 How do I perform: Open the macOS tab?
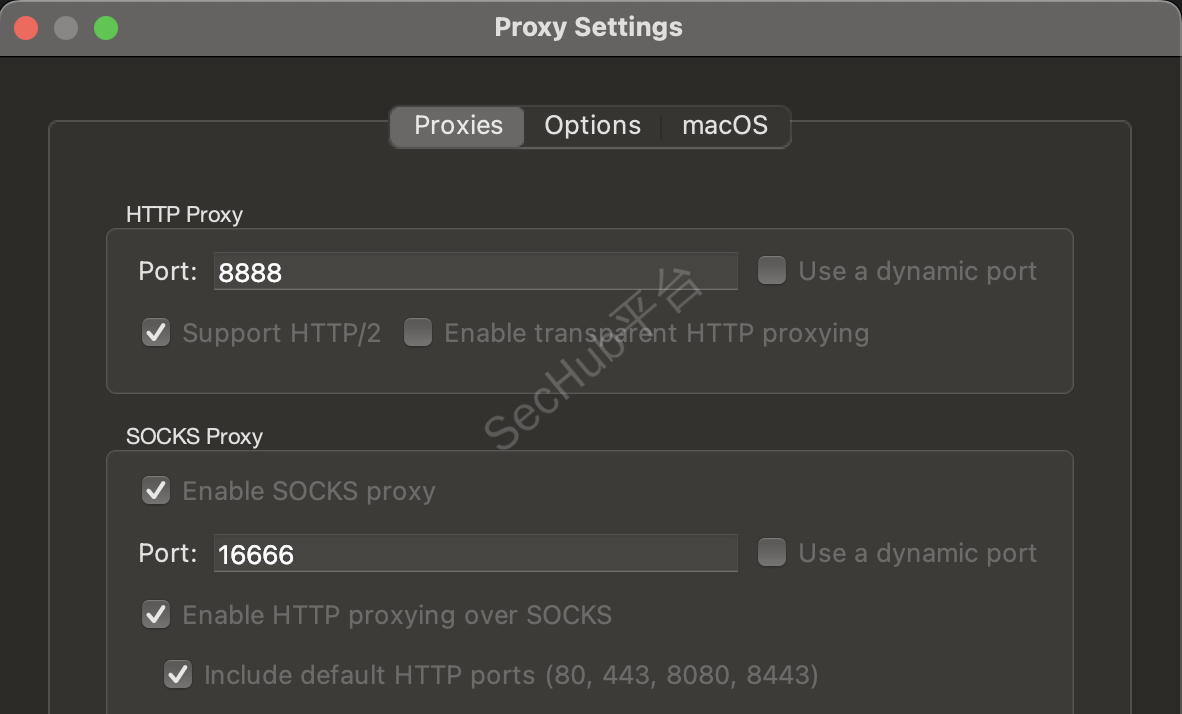(725, 126)
